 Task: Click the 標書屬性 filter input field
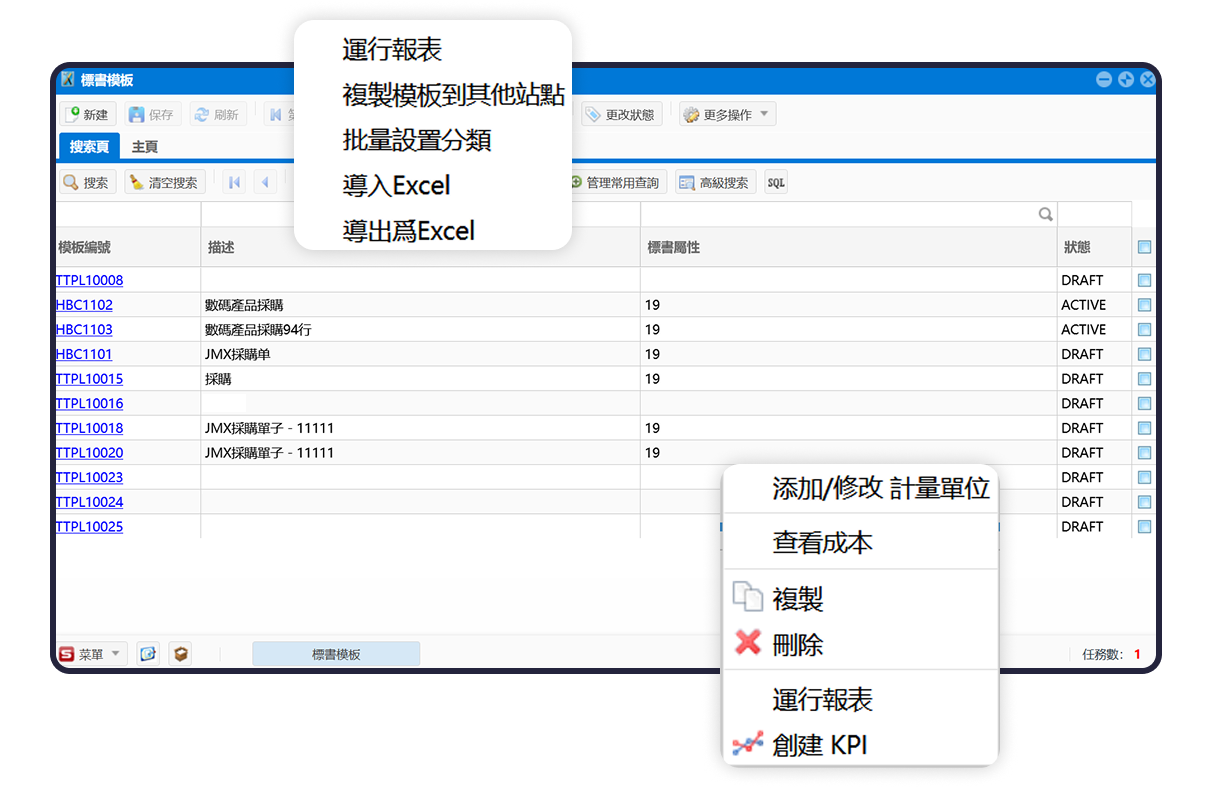(838, 214)
